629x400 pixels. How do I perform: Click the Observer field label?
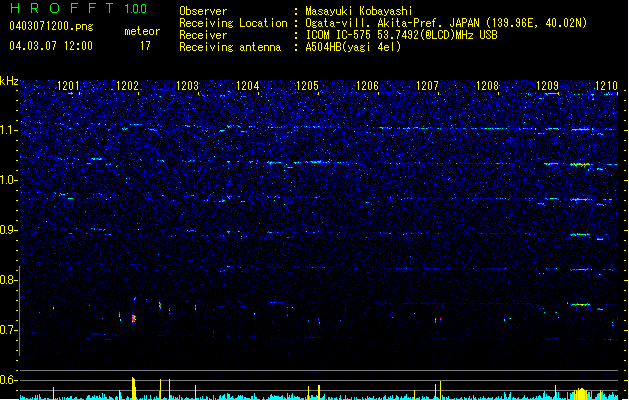click(x=203, y=11)
